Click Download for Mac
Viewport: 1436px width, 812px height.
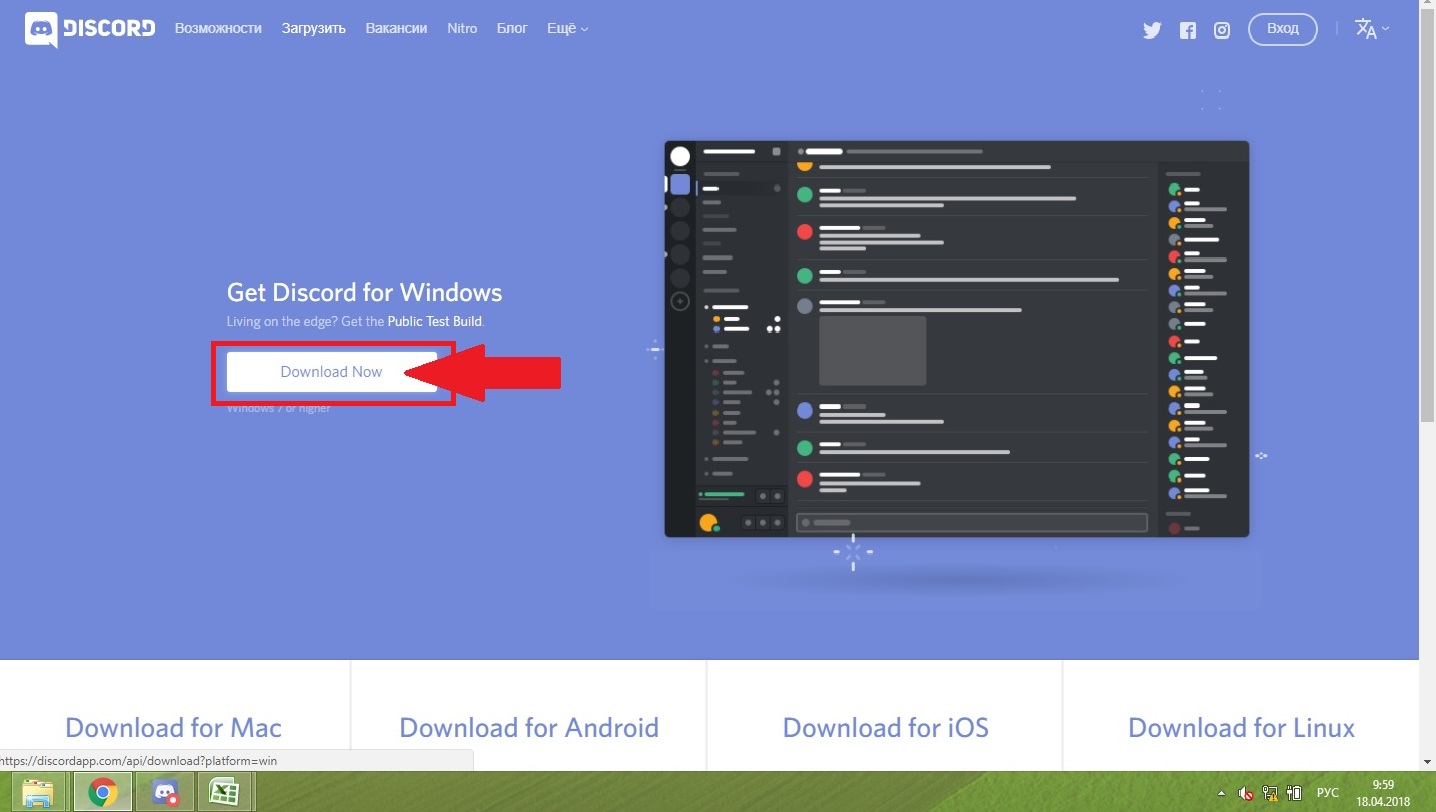[x=174, y=727]
